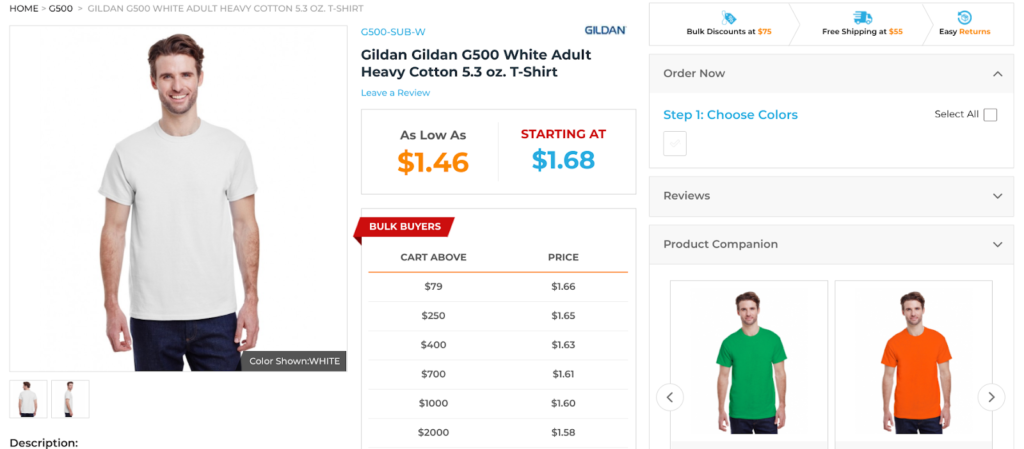
Task: Click the Free Shipping truck icon
Action: pos(862,17)
